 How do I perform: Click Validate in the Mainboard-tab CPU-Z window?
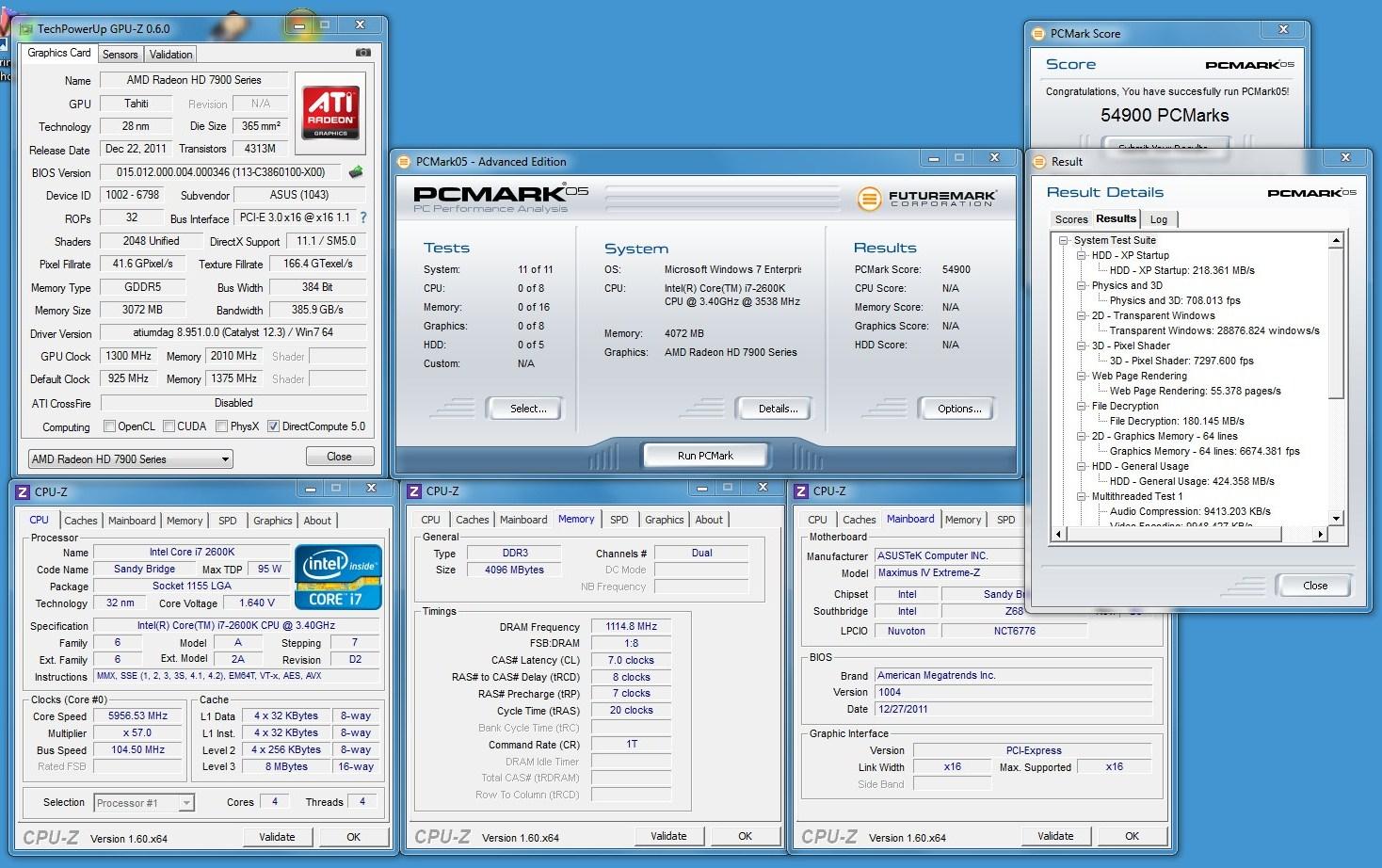tap(1055, 836)
